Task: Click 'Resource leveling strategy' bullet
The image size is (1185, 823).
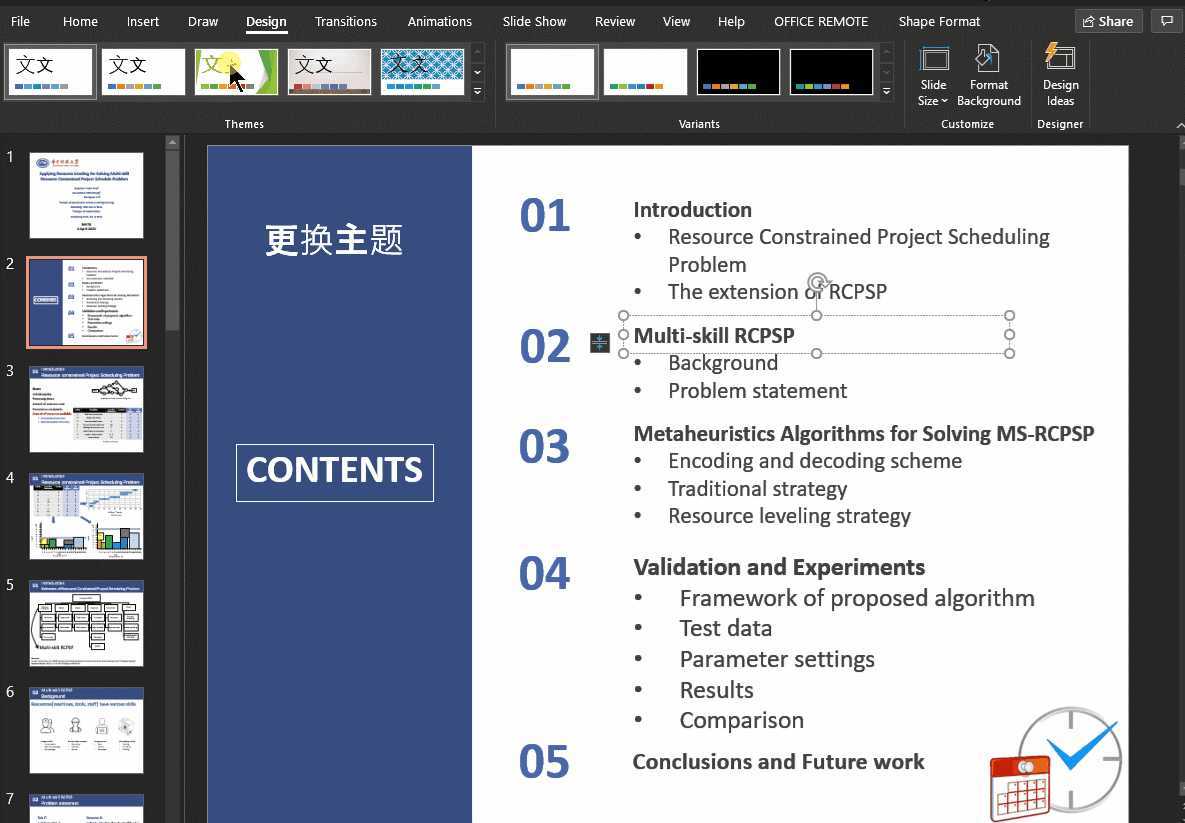Action: click(x=789, y=515)
